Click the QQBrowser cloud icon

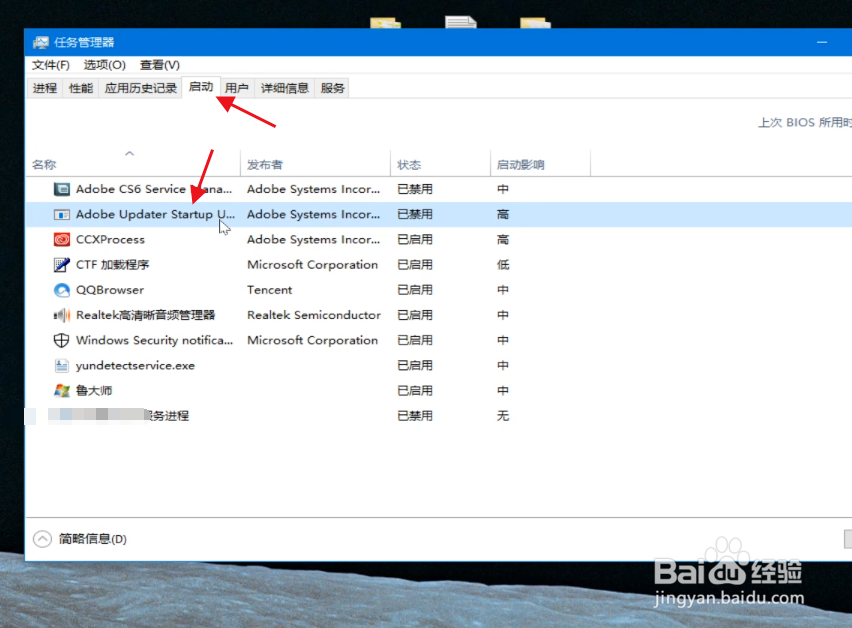(62, 290)
